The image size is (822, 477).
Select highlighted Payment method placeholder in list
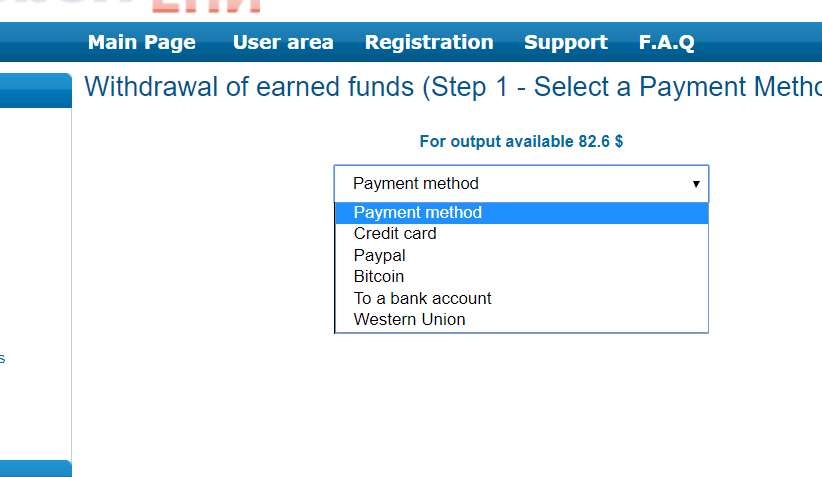418,212
